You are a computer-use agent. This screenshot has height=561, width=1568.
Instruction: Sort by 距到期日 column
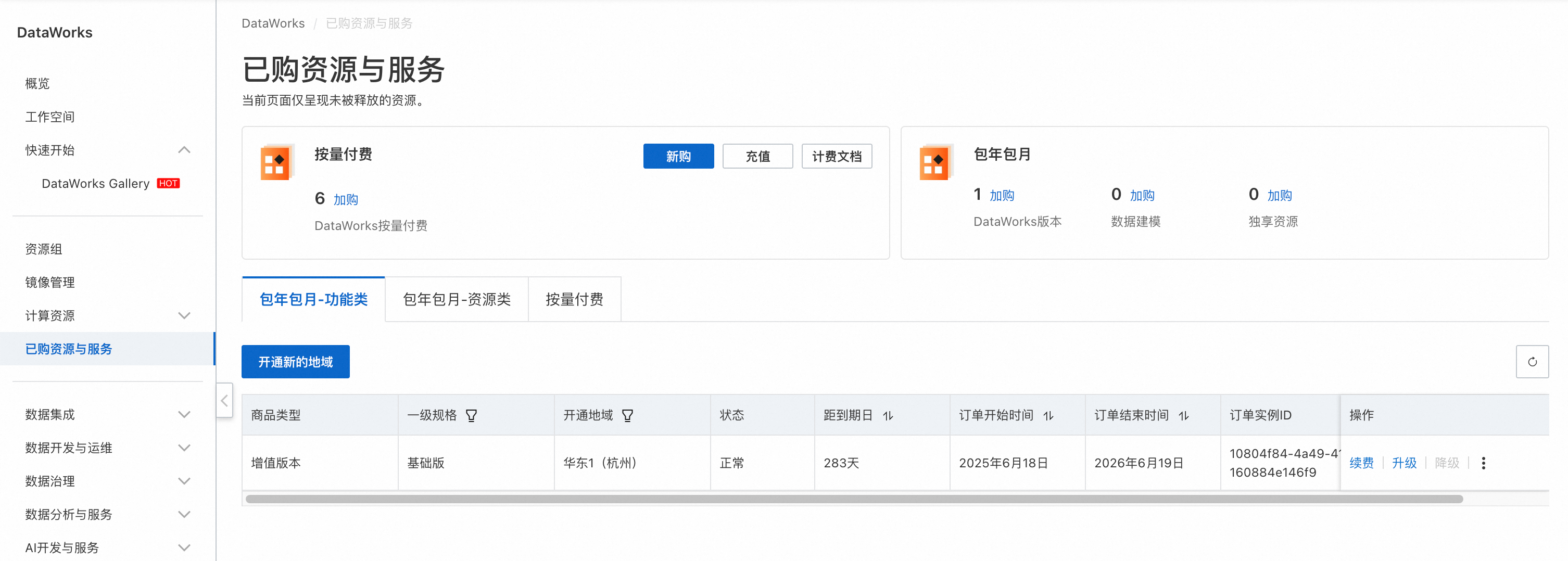pyautogui.click(x=888, y=416)
